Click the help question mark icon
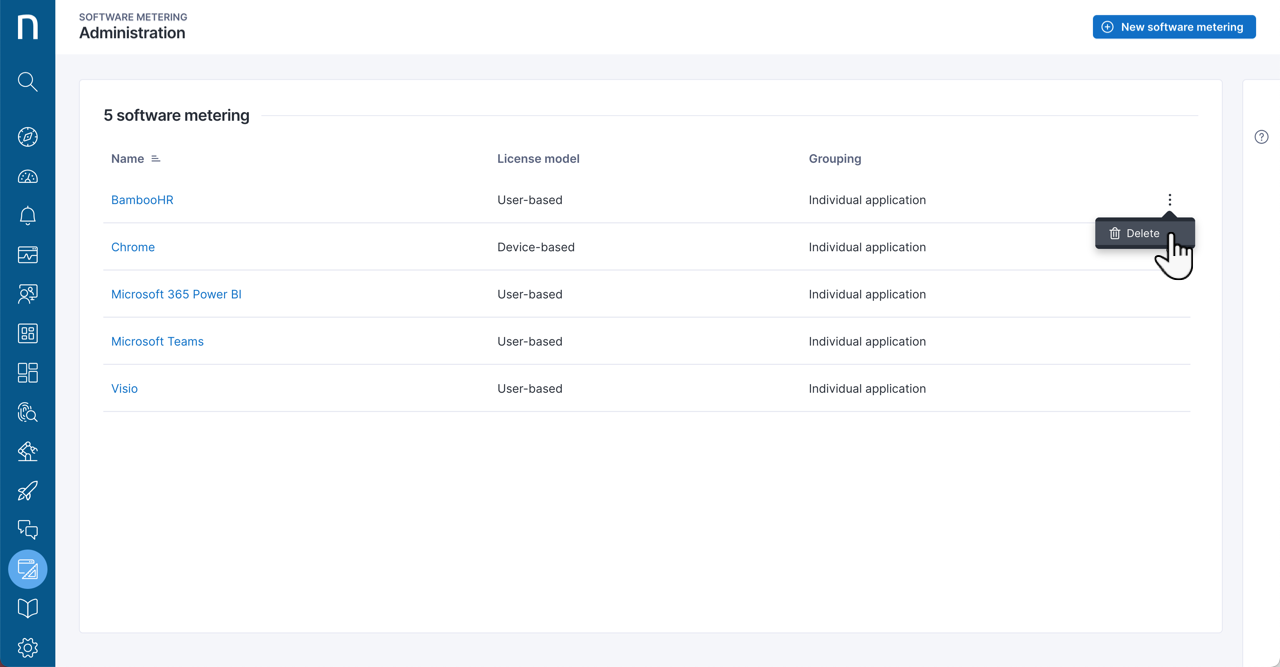The height and width of the screenshot is (667, 1280). click(1261, 137)
